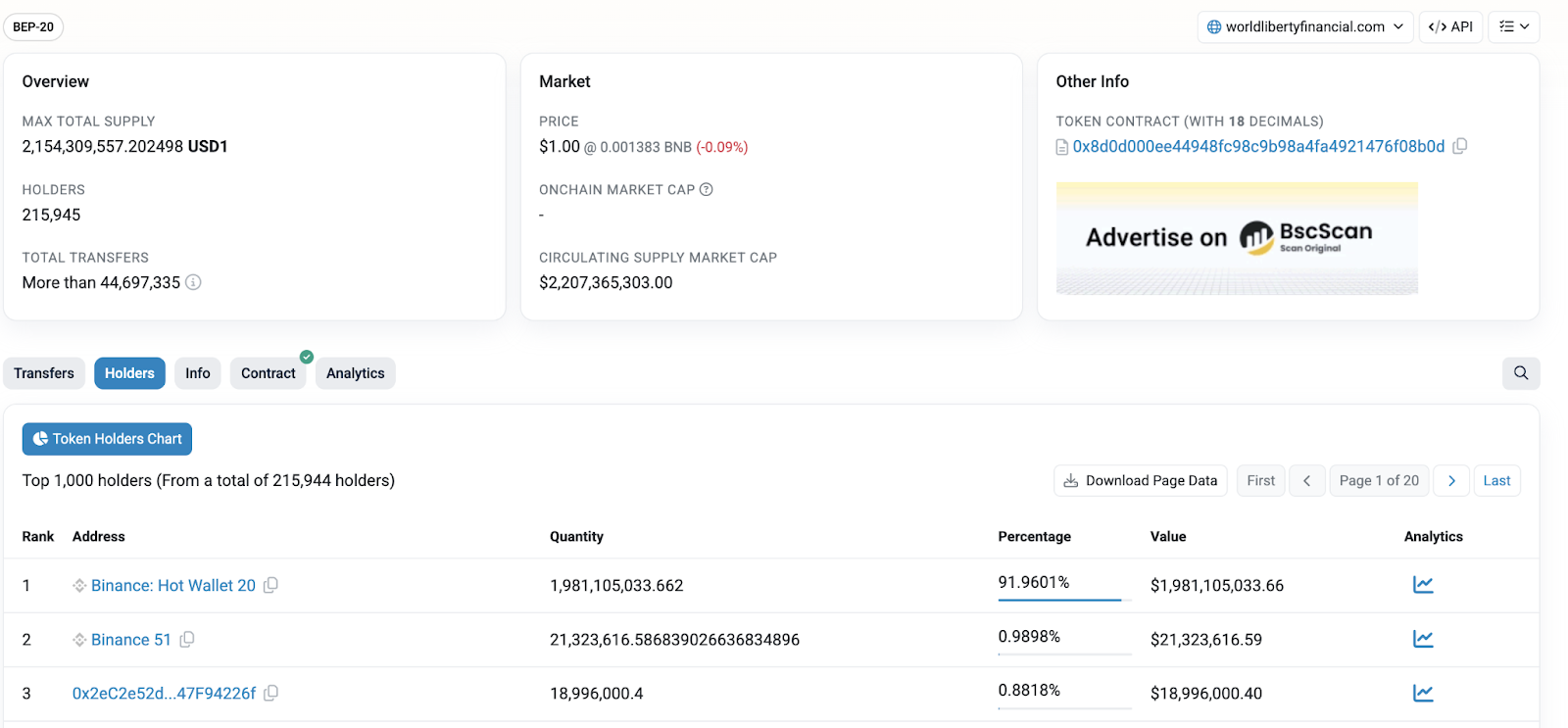Copy Binance 51 address
Image resolution: width=1568 pixels, height=728 pixels.
(x=186, y=639)
